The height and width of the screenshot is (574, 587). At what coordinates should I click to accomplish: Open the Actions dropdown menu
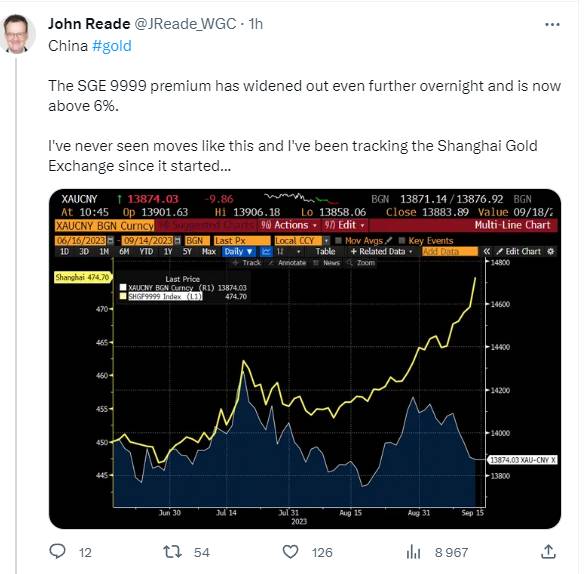pyautogui.click(x=289, y=225)
